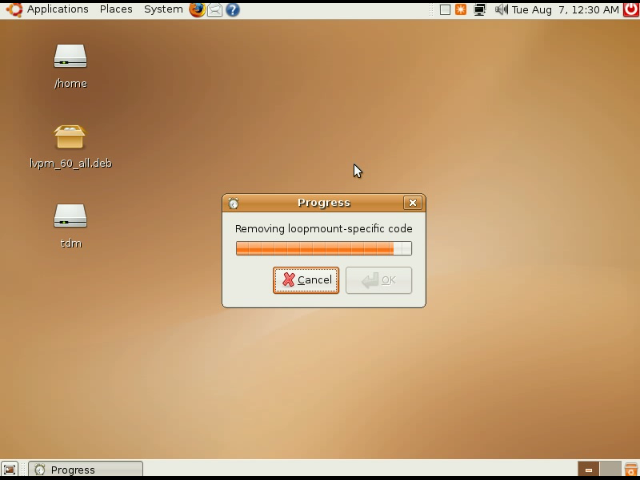This screenshot has height=480, width=640.
Task: Click Show Desktop button in bottom panel
Action: 10,469
